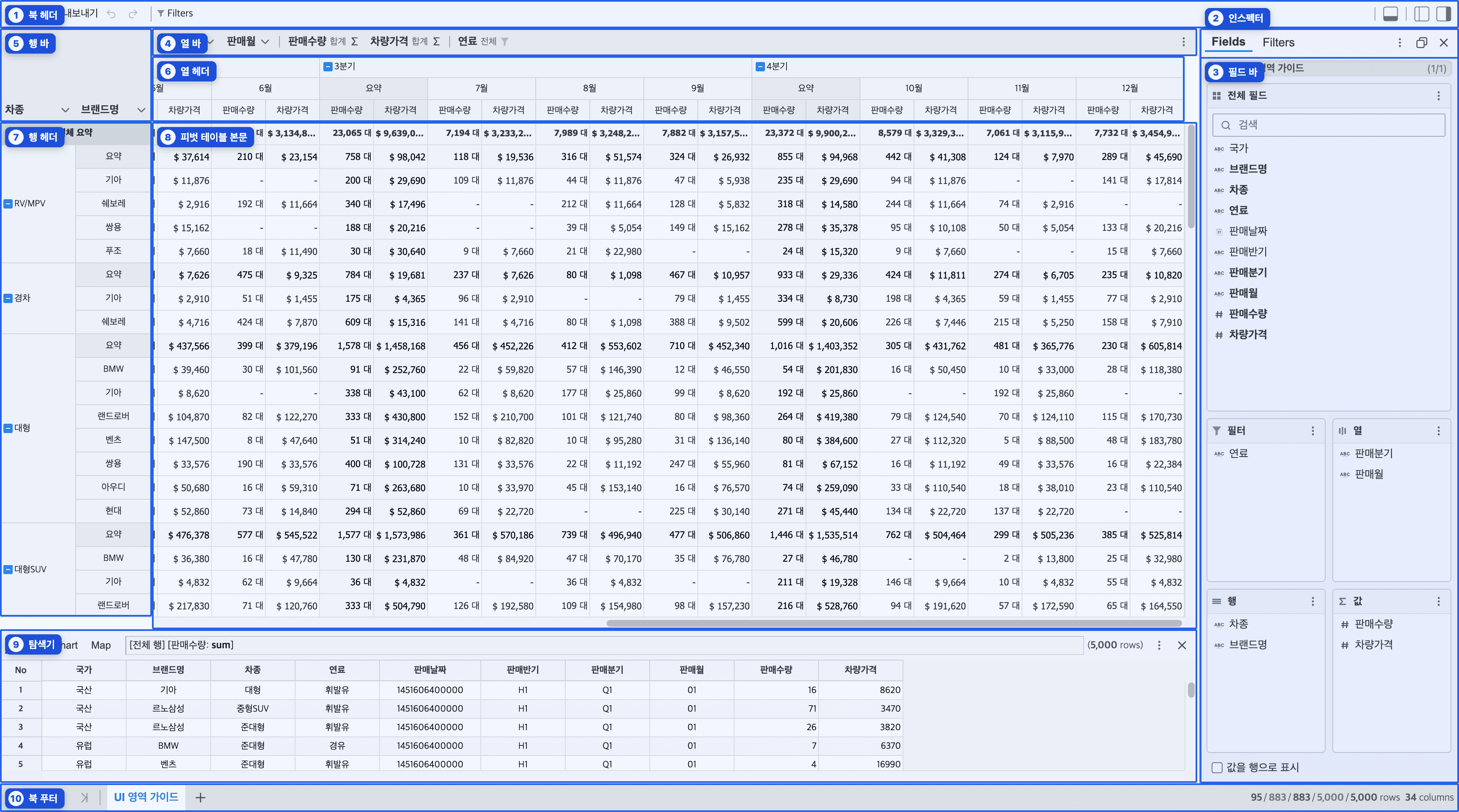Switch to the Fields tab in the inspector
The height and width of the screenshot is (812, 1459).
[x=1228, y=42]
